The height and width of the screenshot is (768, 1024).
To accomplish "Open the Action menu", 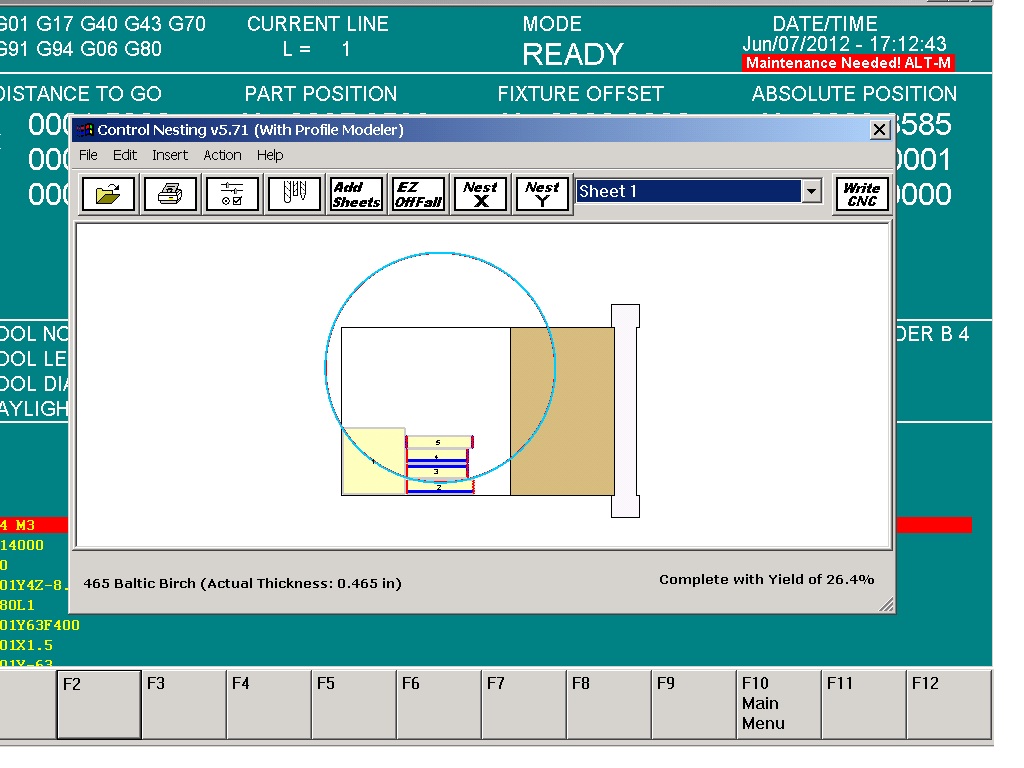I will (222, 155).
